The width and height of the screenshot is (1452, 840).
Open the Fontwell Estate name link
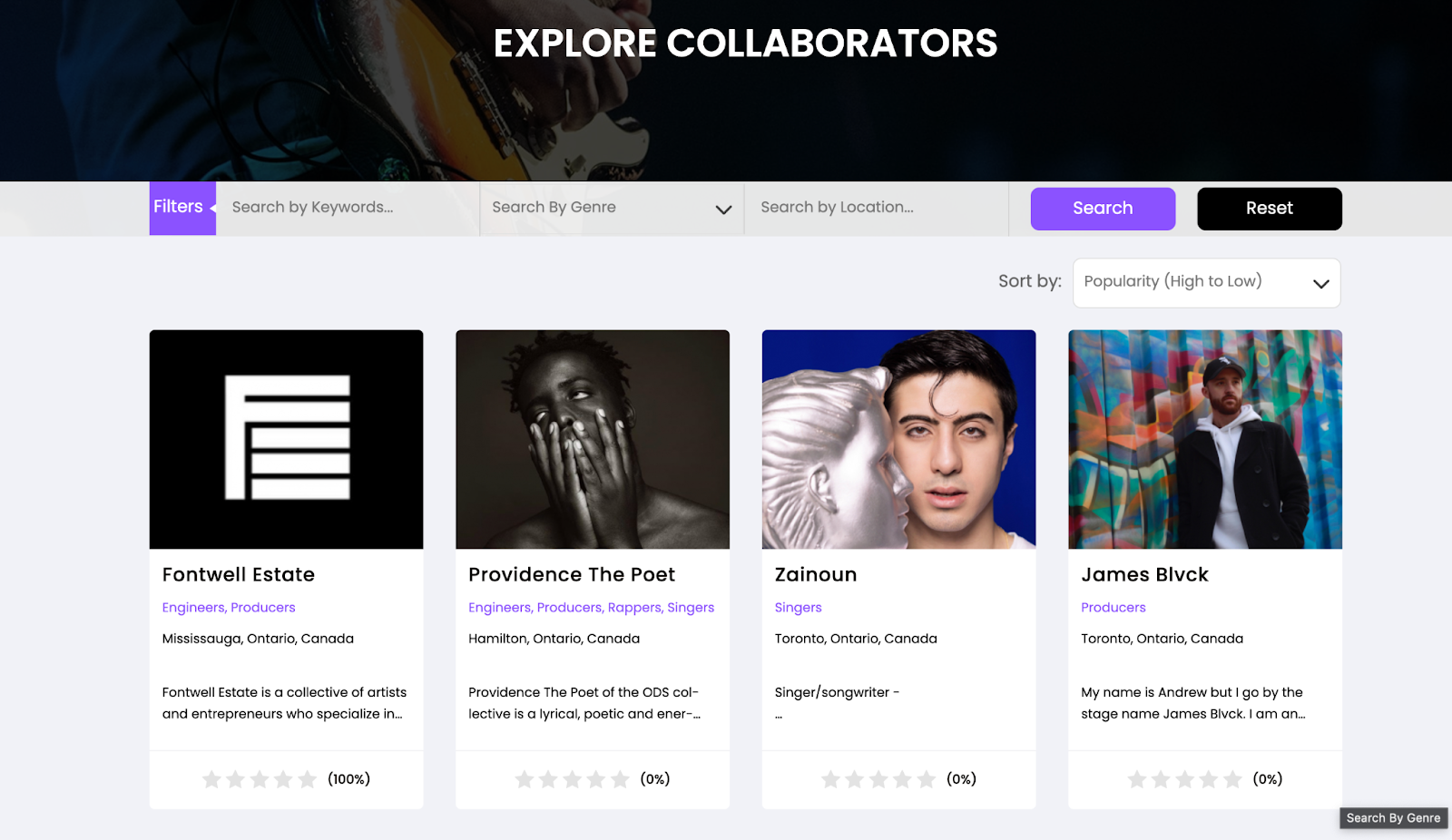(x=239, y=574)
